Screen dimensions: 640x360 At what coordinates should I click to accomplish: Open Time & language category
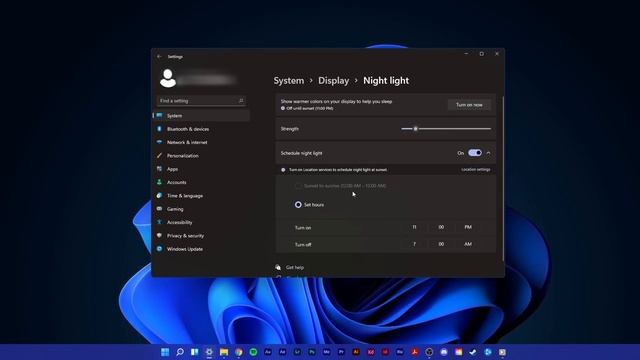coord(201,196)
